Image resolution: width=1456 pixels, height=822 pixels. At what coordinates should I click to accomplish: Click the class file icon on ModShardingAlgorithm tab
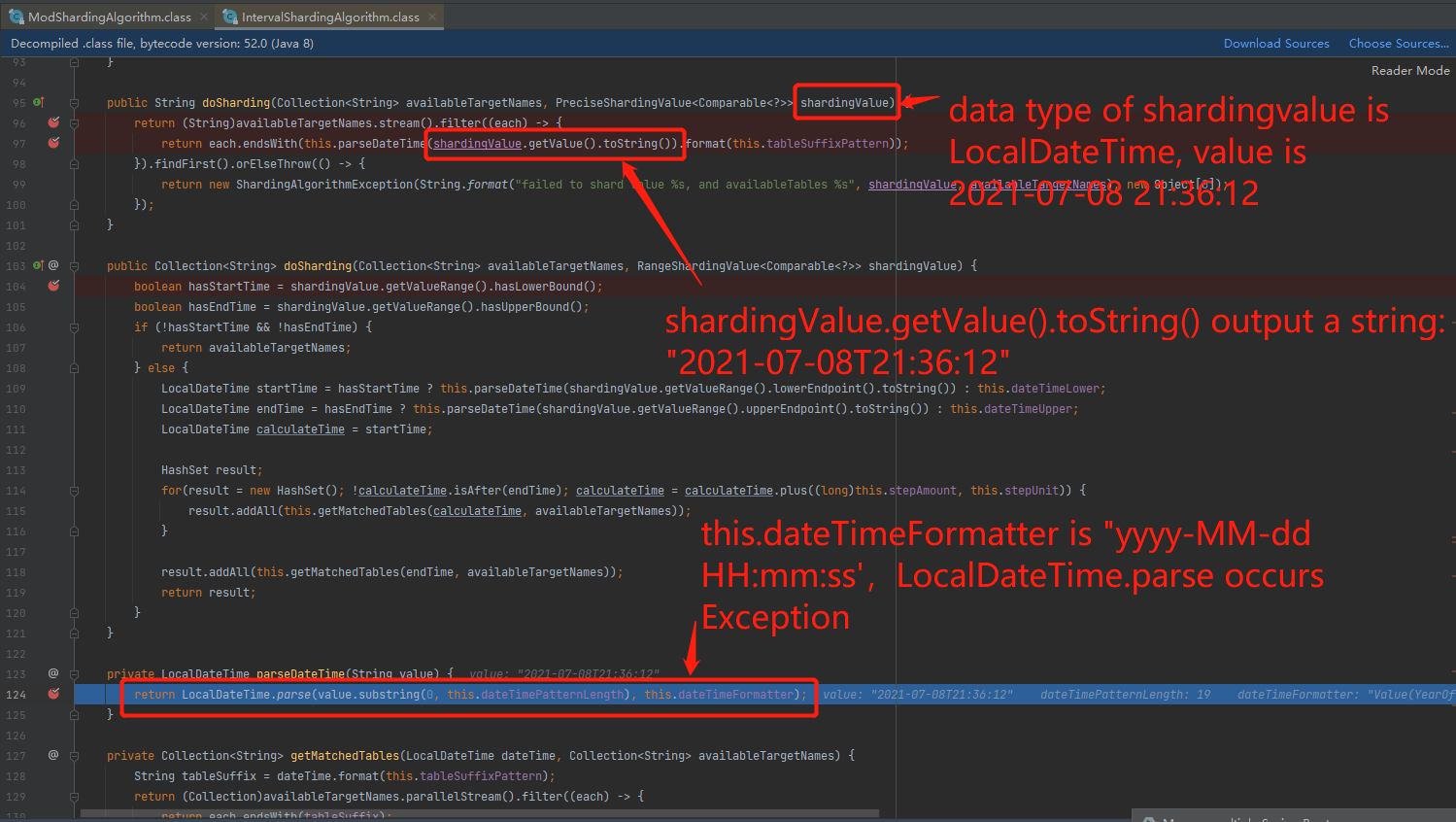(17, 16)
